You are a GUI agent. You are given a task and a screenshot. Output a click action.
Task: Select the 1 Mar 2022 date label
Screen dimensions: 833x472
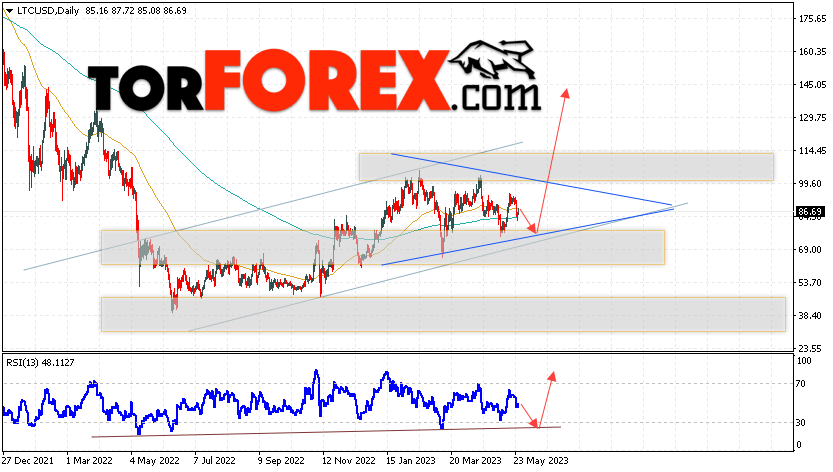[x=89, y=460]
